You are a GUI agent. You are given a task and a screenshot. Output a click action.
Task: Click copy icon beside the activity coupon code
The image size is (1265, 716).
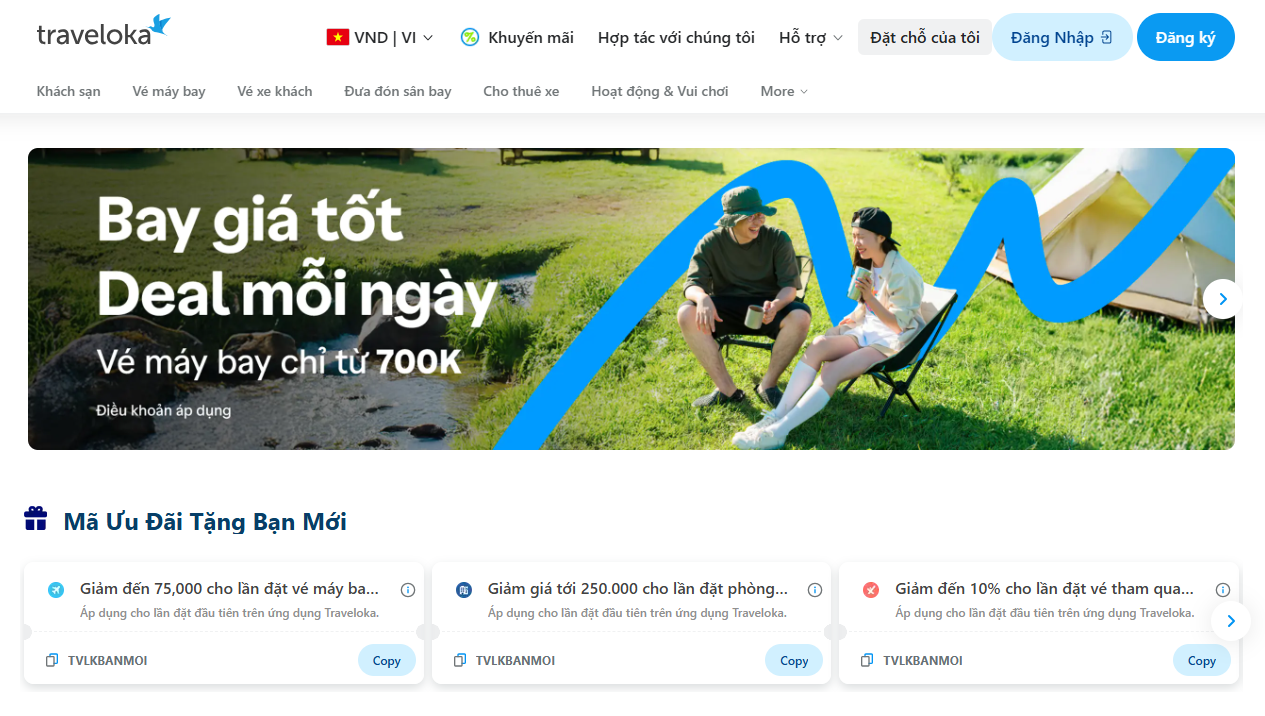click(x=867, y=660)
